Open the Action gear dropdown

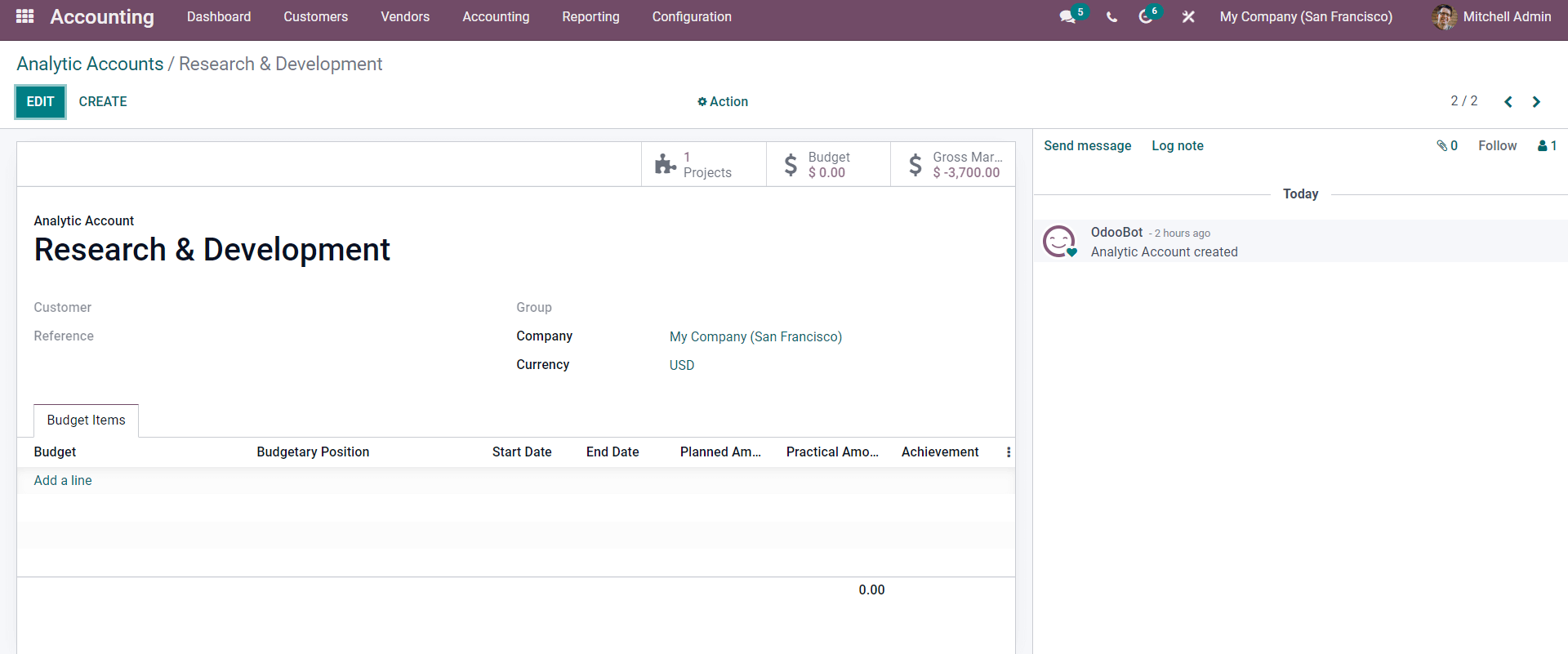click(723, 101)
